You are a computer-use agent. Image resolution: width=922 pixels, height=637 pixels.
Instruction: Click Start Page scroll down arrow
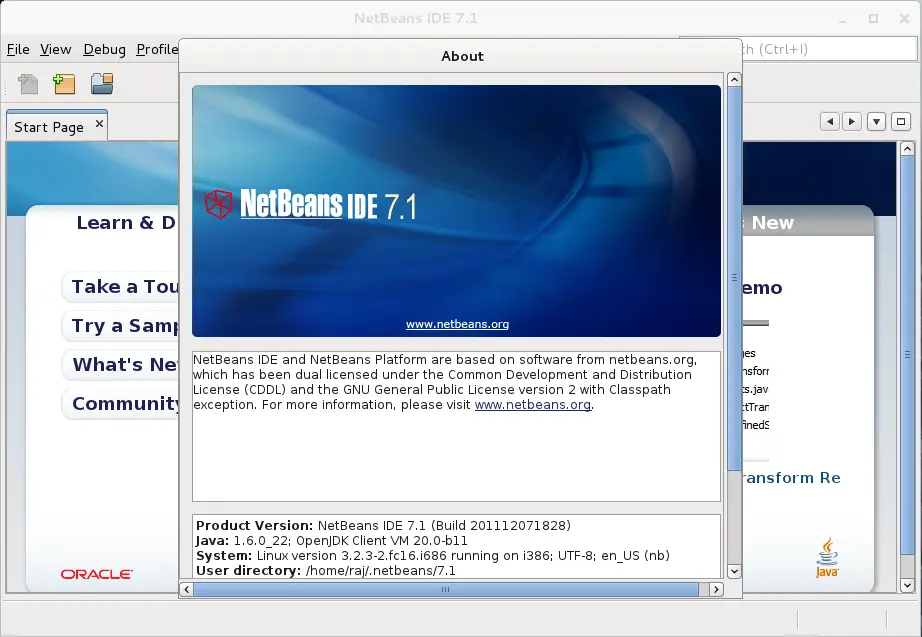tap(907, 585)
